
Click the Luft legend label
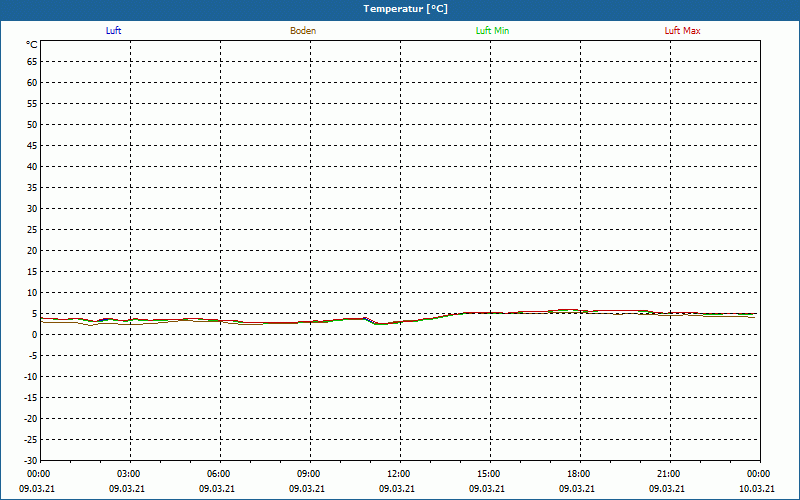(113, 31)
